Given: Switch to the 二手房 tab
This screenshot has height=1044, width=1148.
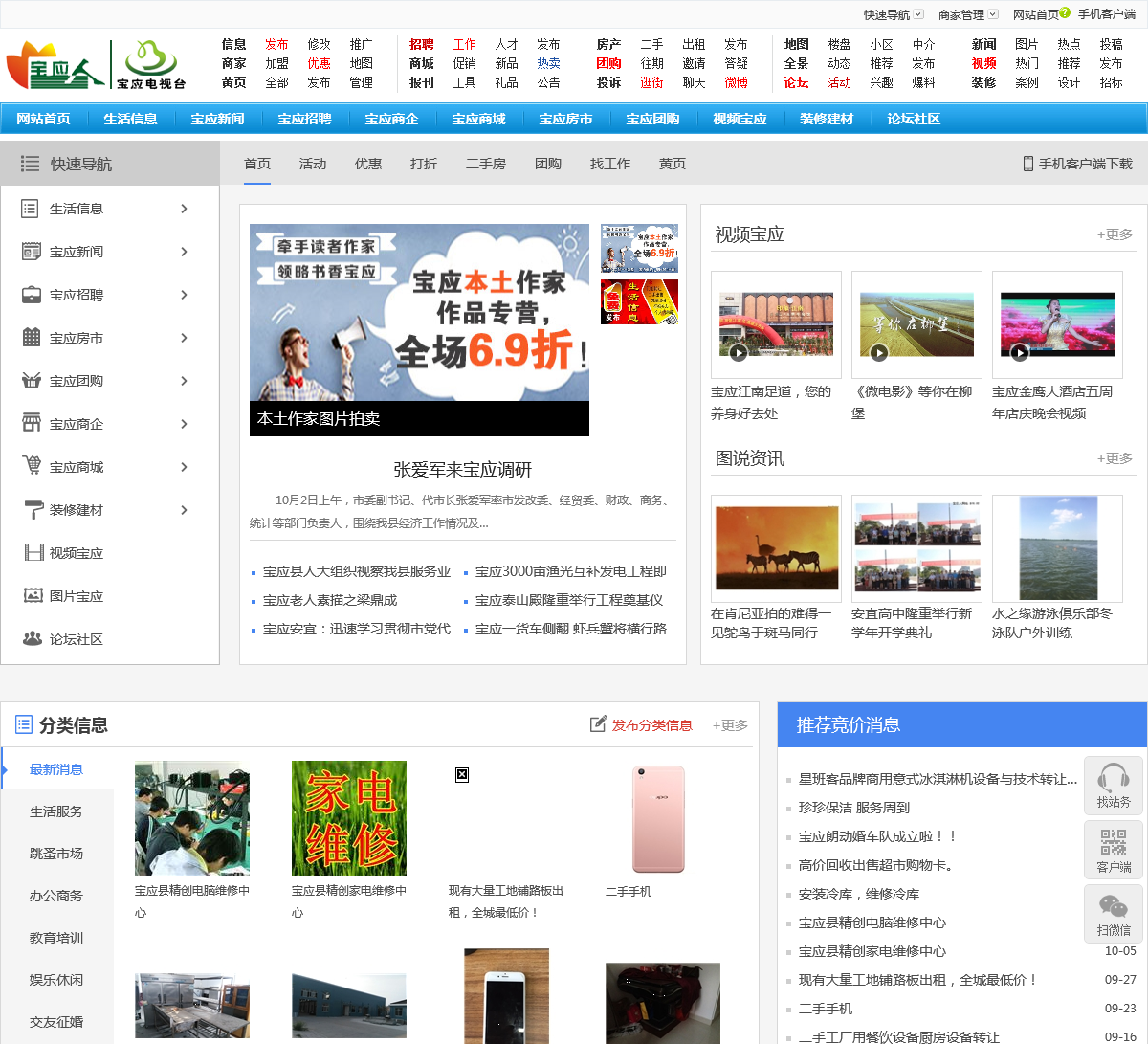Looking at the screenshot, I should (486, 164).
